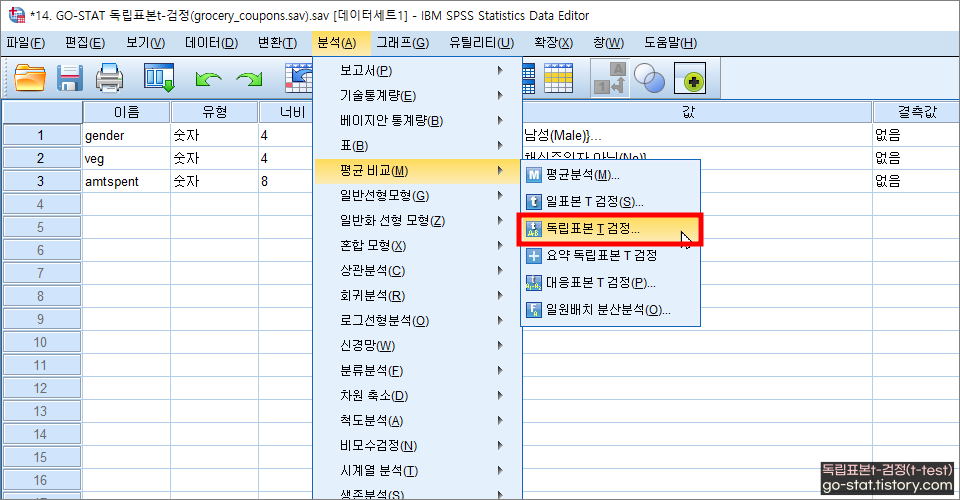Open the 파일(F) menu
Screen dimensions: 960x500
pyautogui.click(x=26, y=43)
